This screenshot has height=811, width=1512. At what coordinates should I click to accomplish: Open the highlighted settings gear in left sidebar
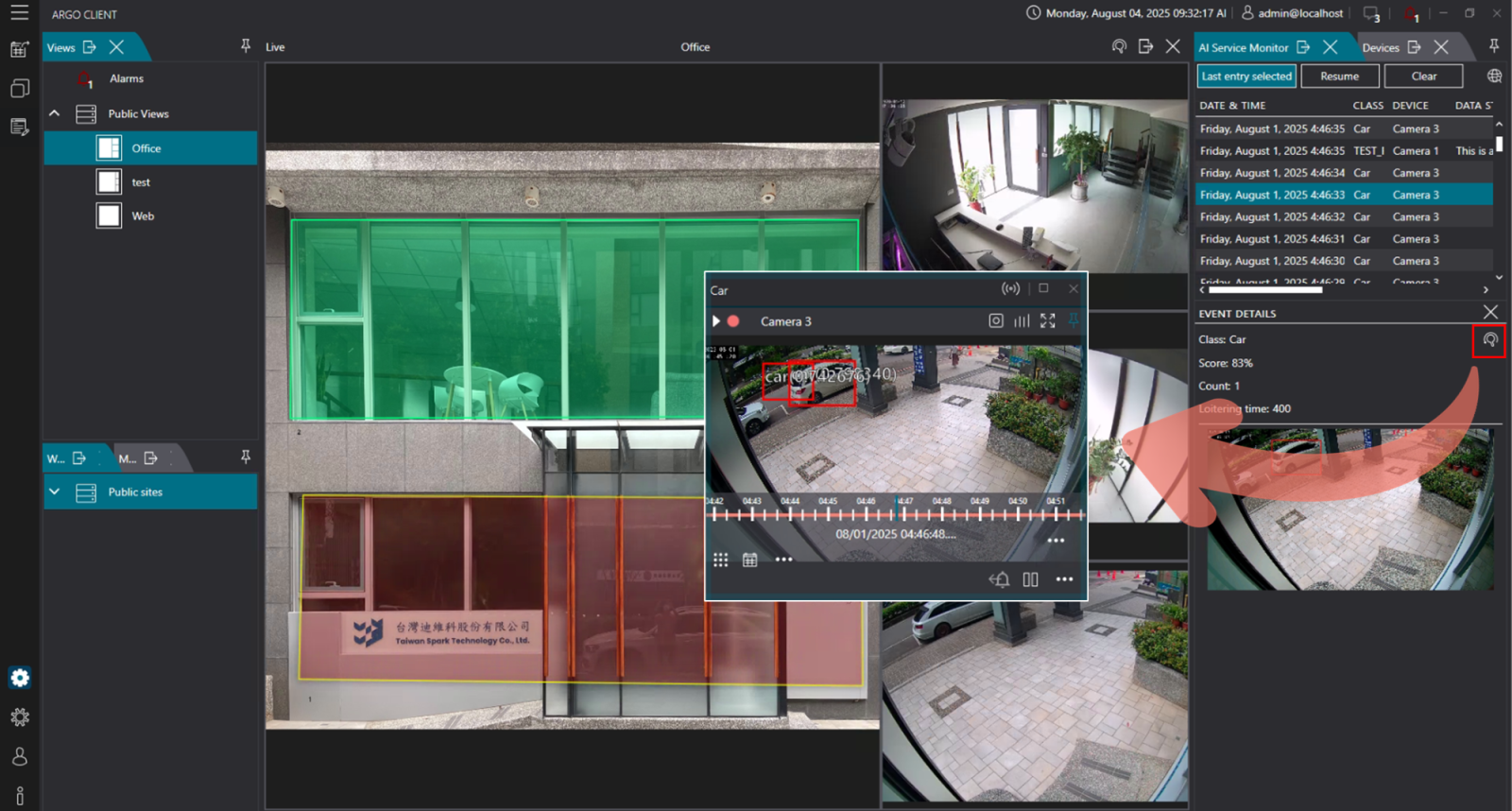coord(20,678)
